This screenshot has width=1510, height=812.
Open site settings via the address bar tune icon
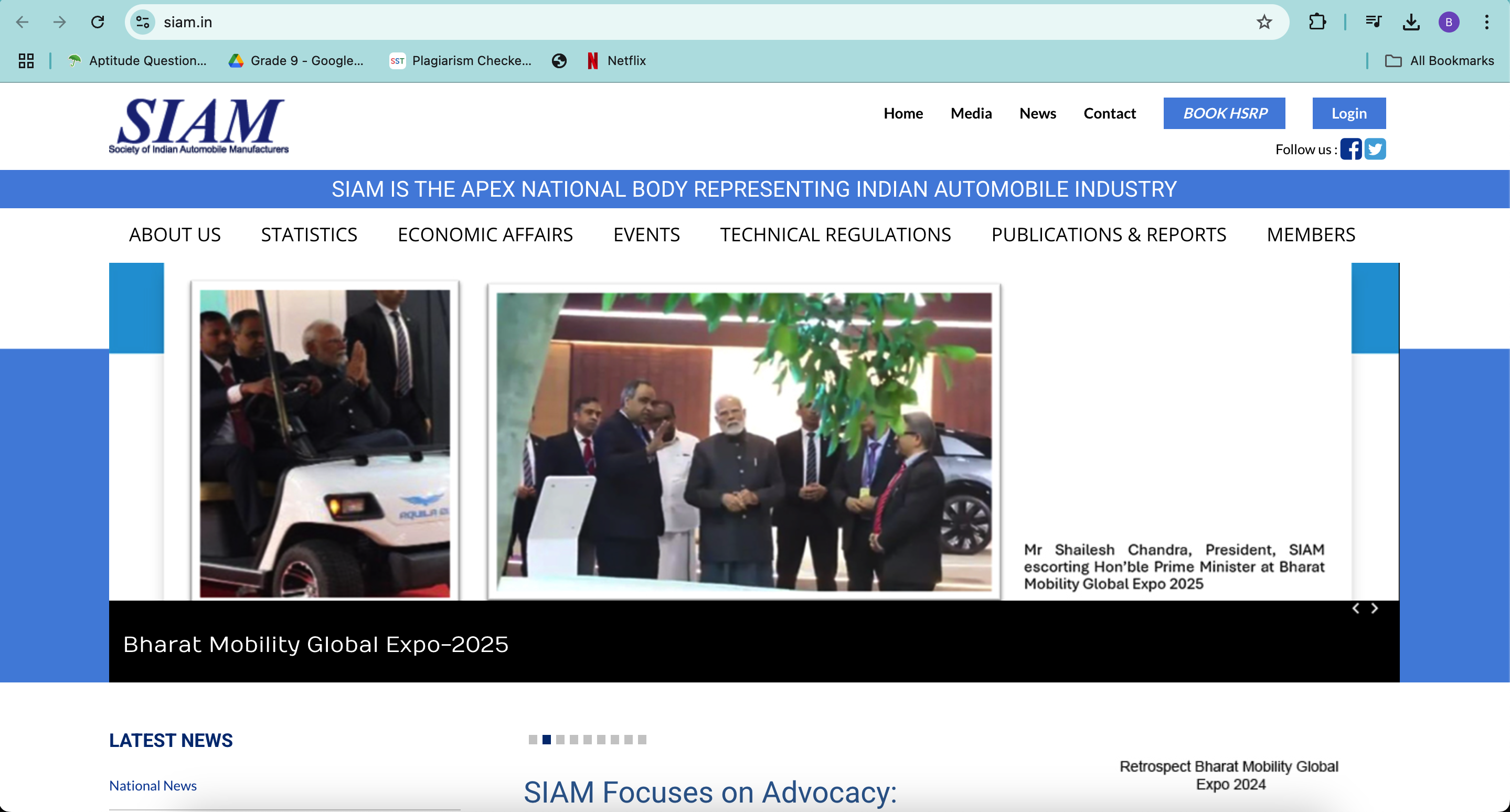pyautogui.click(x=142, y=22)
